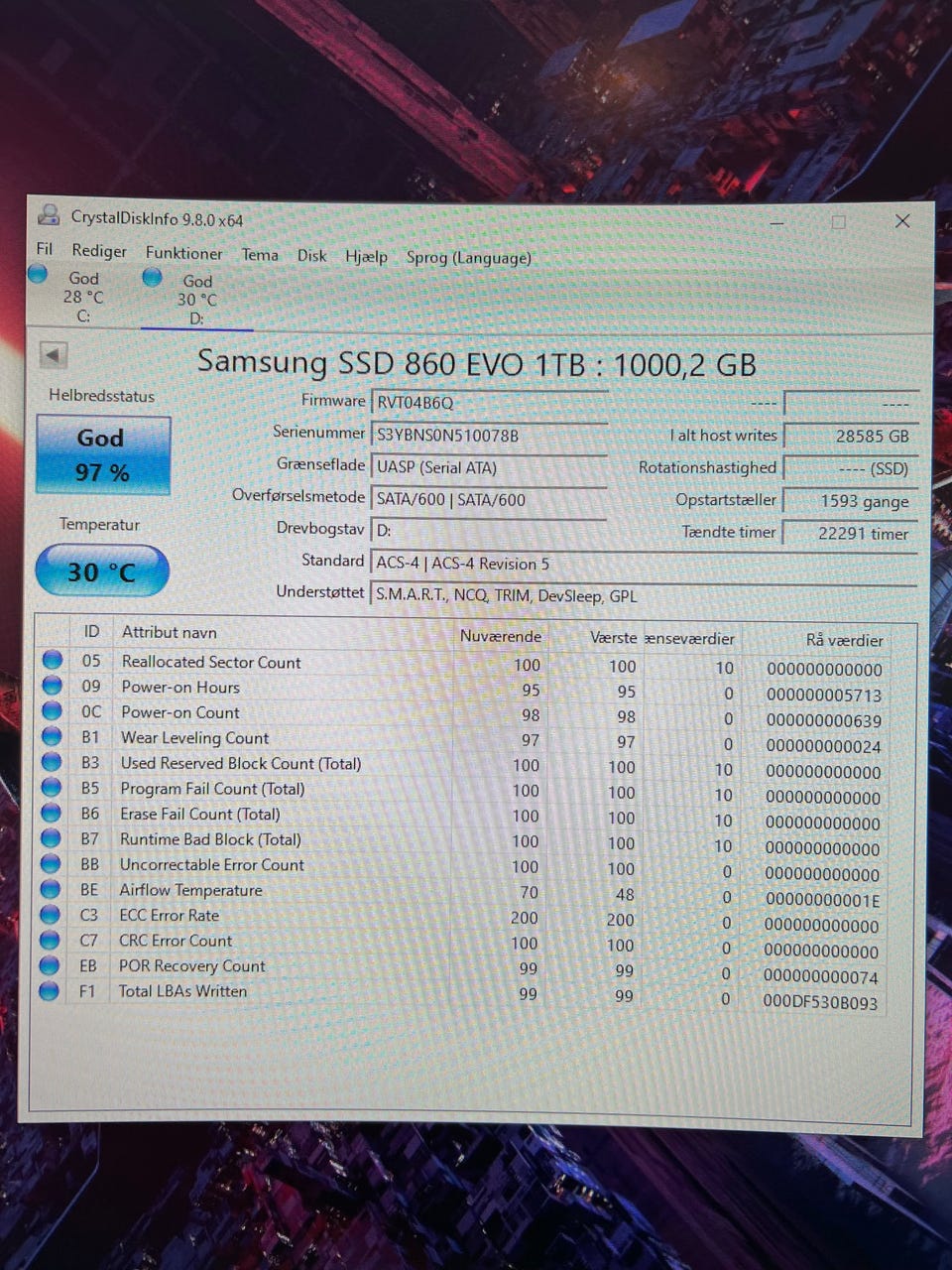This screenshot has height=1270, width=952.
Task: Click the Drevbogstav field D:
Action: (489, 530)
